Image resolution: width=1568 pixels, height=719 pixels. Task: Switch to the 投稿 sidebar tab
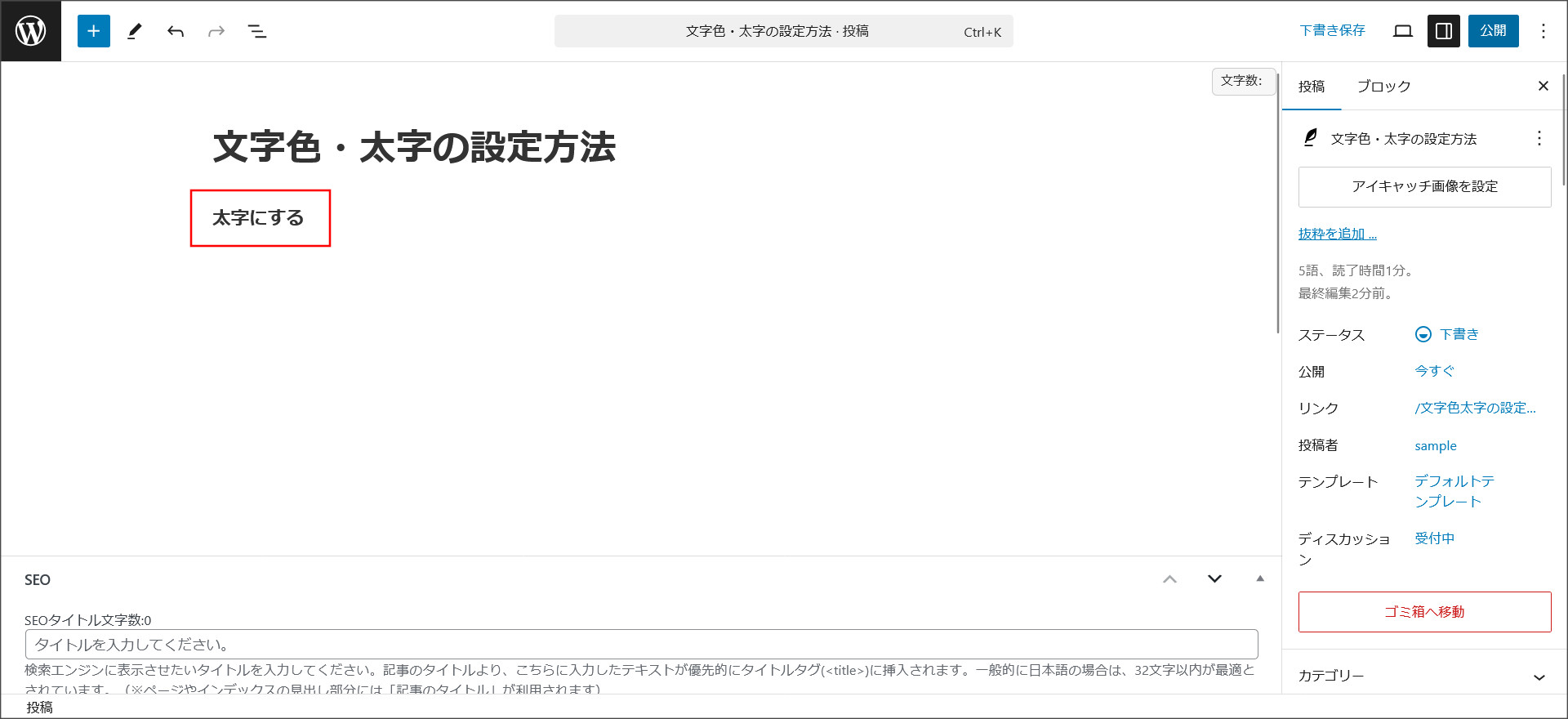(1312, 86)
